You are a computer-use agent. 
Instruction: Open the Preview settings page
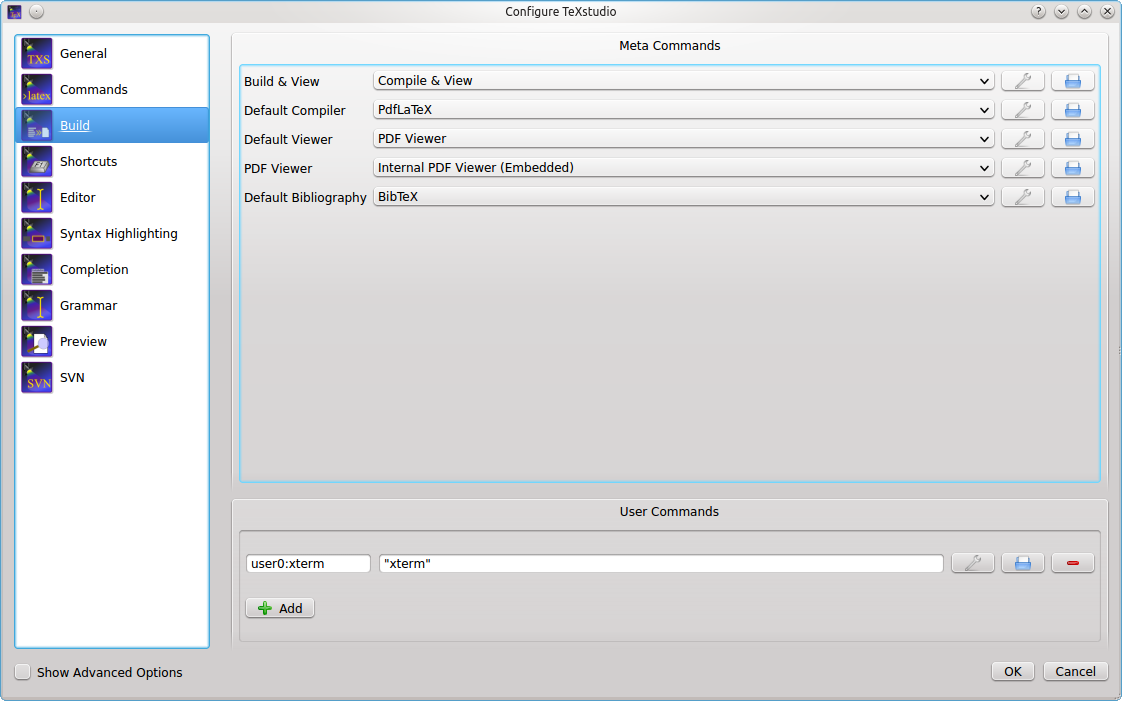112,341
